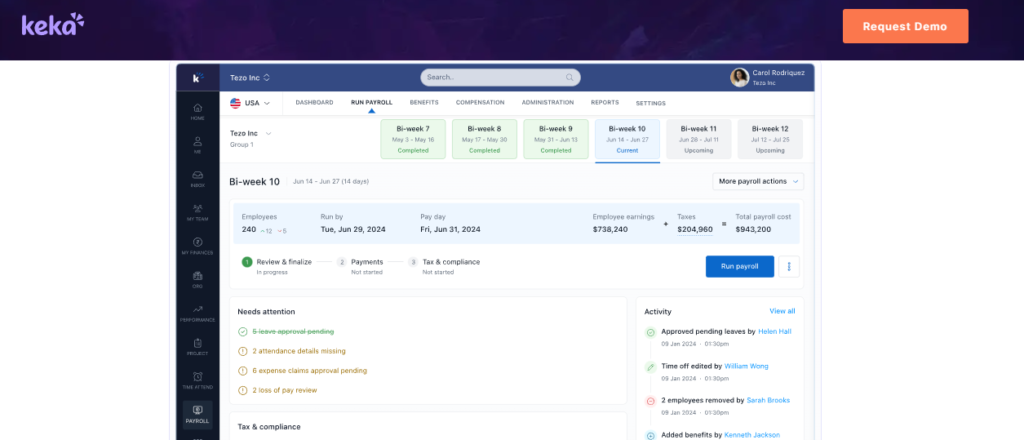
Task: Click the magnifier icon in search box
Action: pos(569,77)
